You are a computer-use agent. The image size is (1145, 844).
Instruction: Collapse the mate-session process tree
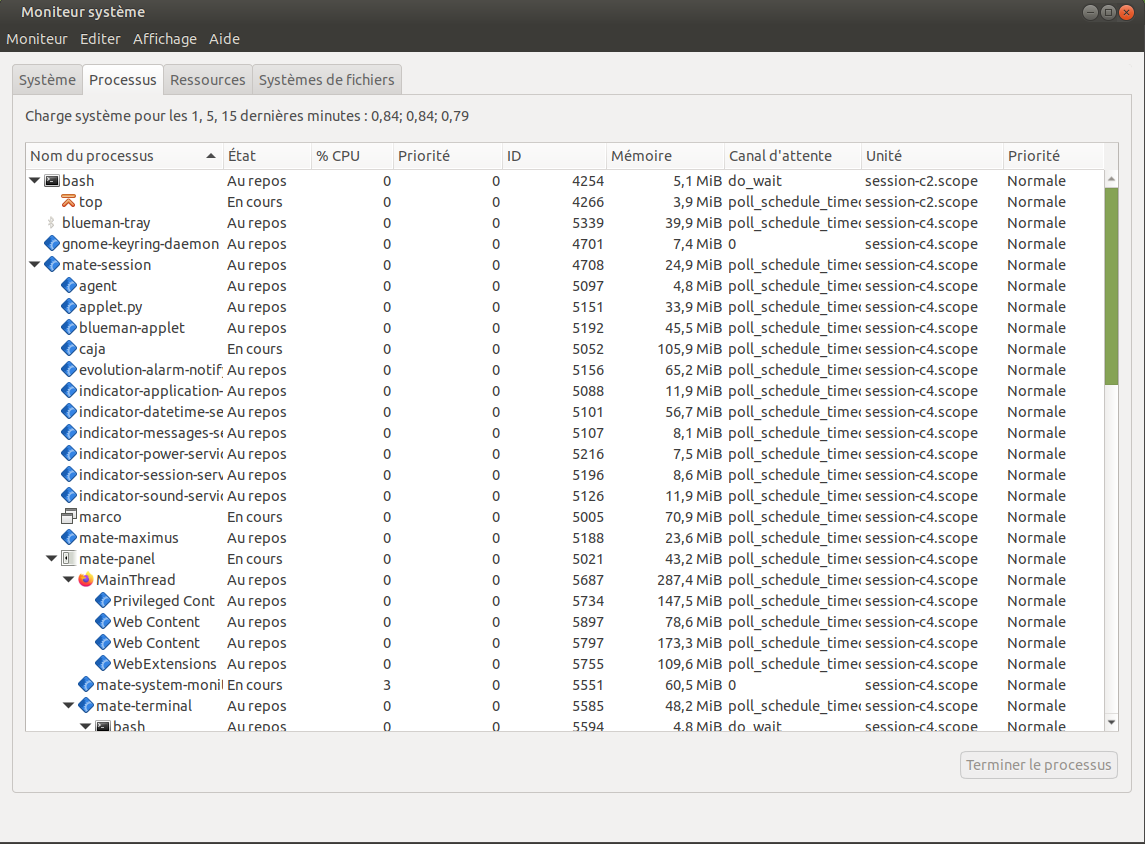(x=35, y=265)
